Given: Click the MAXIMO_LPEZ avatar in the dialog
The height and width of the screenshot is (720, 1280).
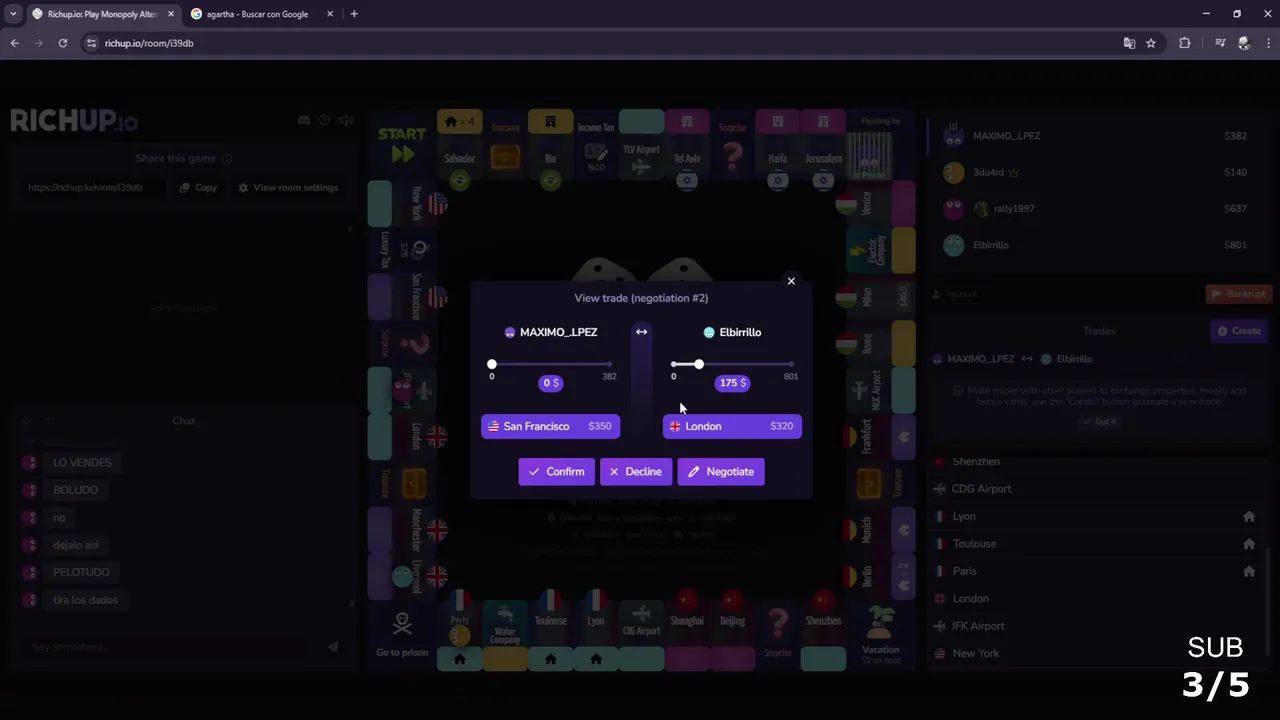Looking at the screenshot, I should point(510,332).
